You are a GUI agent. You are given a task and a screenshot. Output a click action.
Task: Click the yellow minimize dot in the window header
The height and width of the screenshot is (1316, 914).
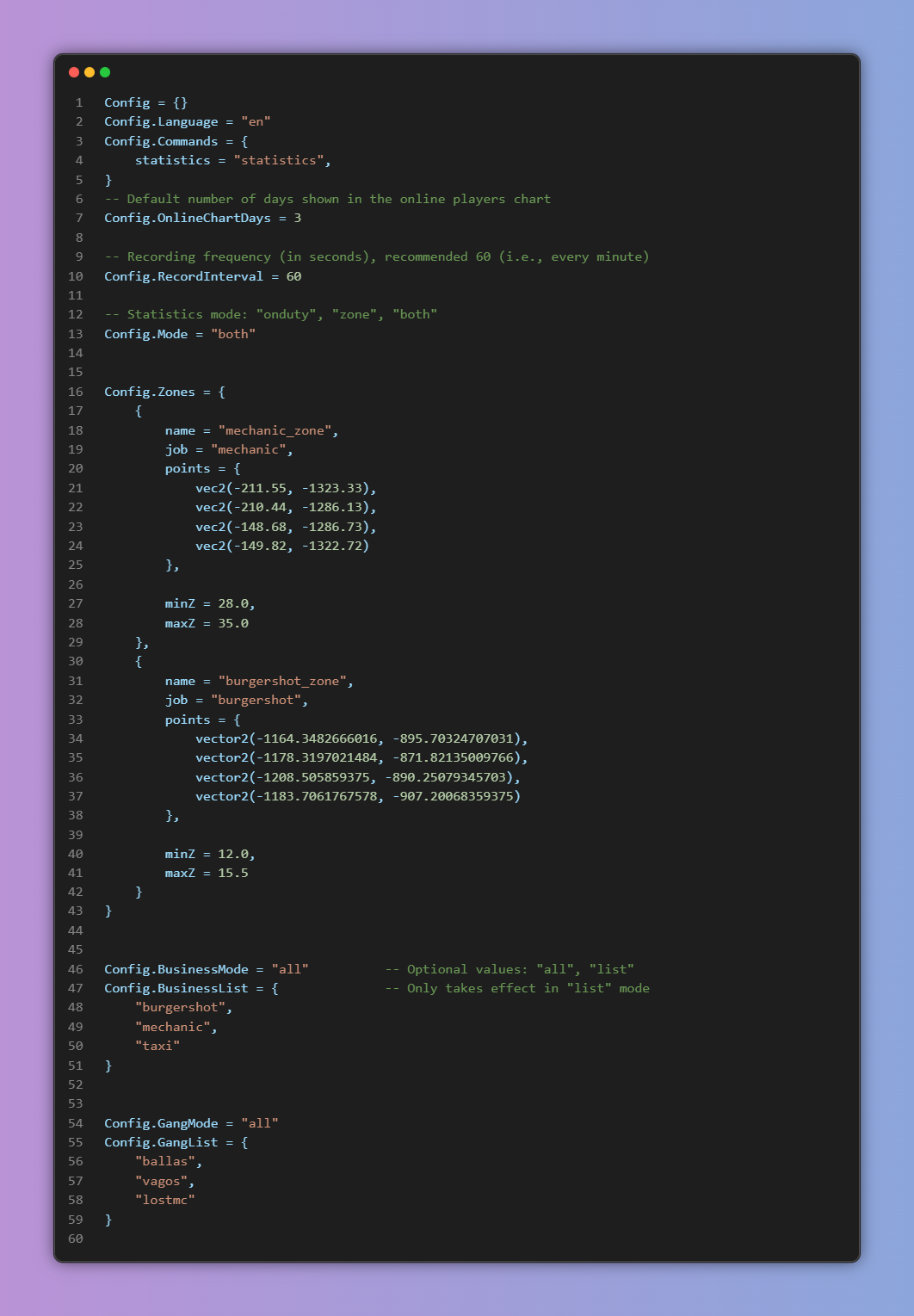click(x=90, y=72)
